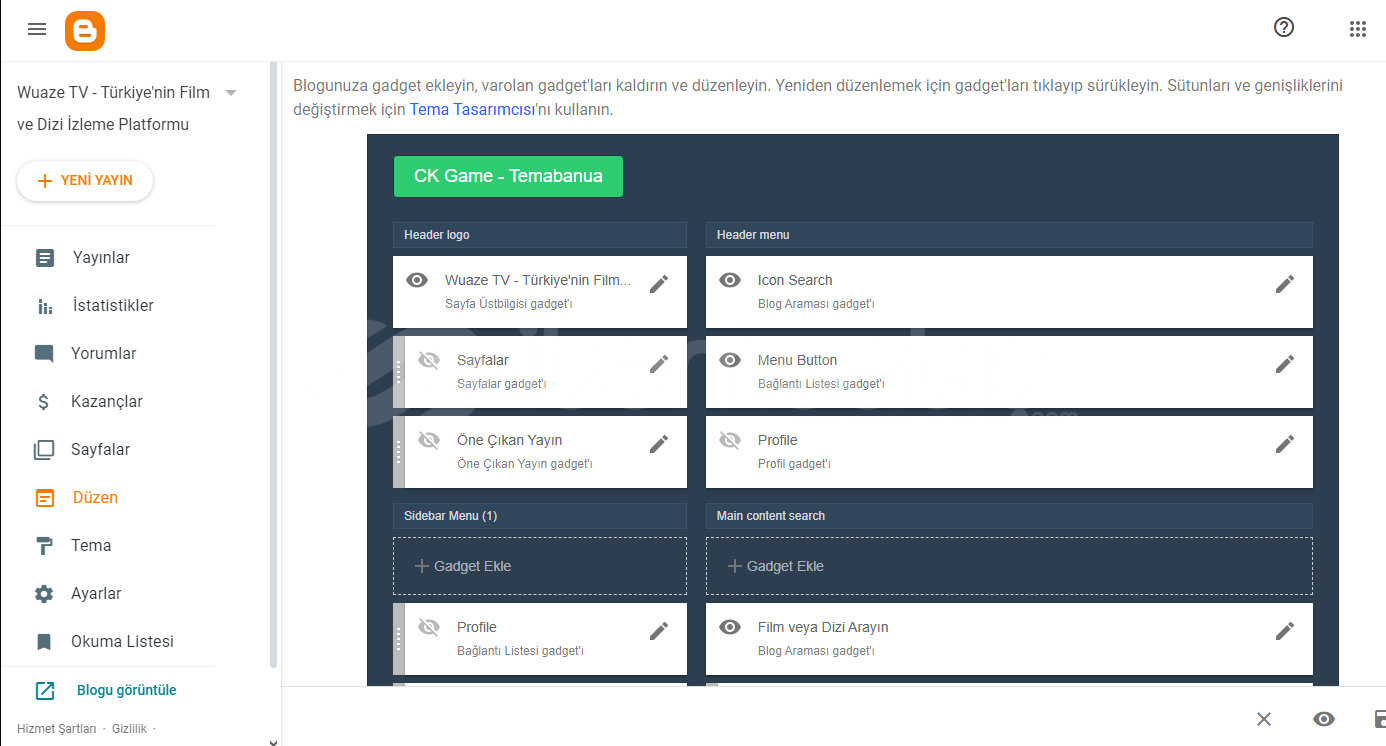This screenshot has width=1386, height=746.
Task: Click Blogu görüntüle link
Action: (126, 690)
